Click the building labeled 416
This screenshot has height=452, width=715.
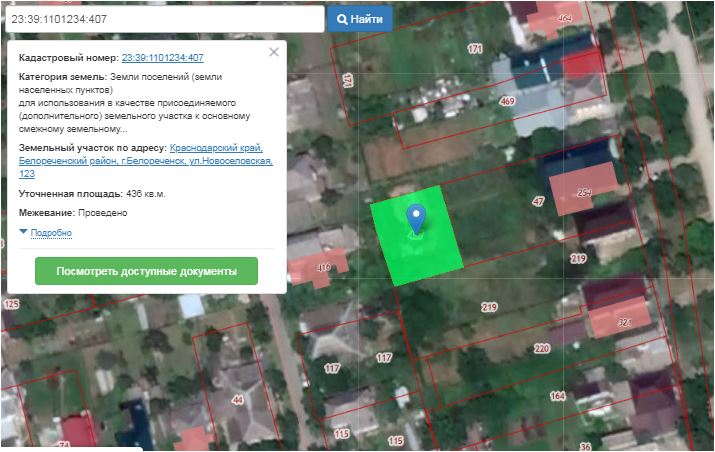pyautogui.click(x=323, y=267)
